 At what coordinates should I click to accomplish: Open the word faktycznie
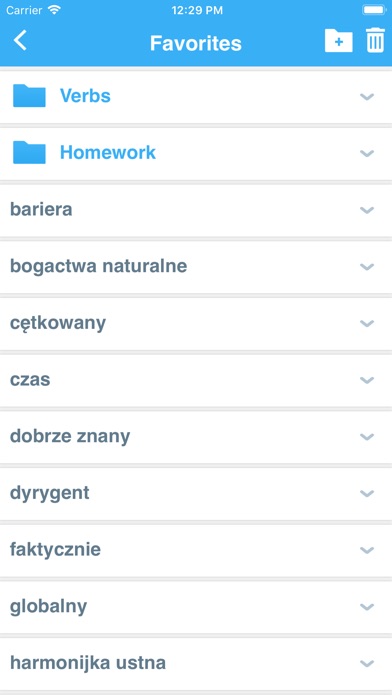pyautogui.click(x=55, y=550)
